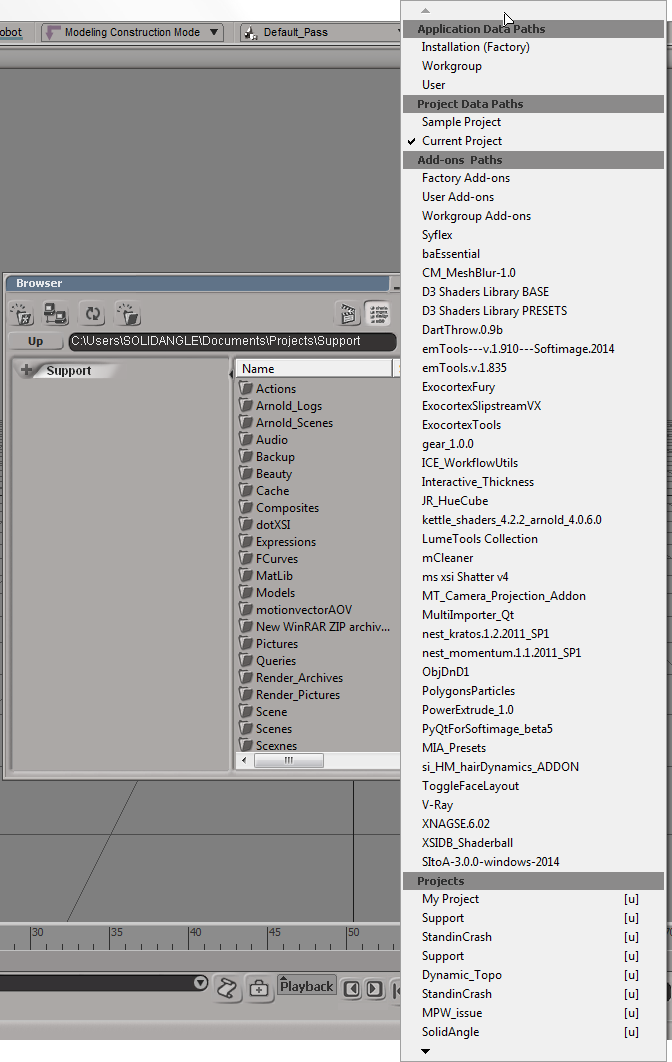Switch Browser to details list view icon
This screenshot has width=672, height=1062.
click(x=378, y=314)
